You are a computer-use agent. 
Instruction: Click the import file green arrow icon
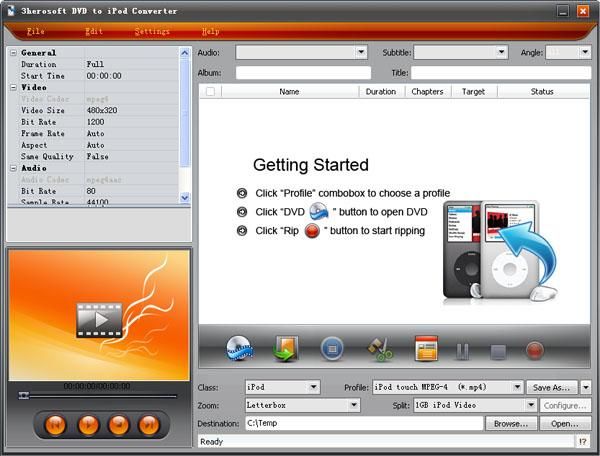point(285,349)
